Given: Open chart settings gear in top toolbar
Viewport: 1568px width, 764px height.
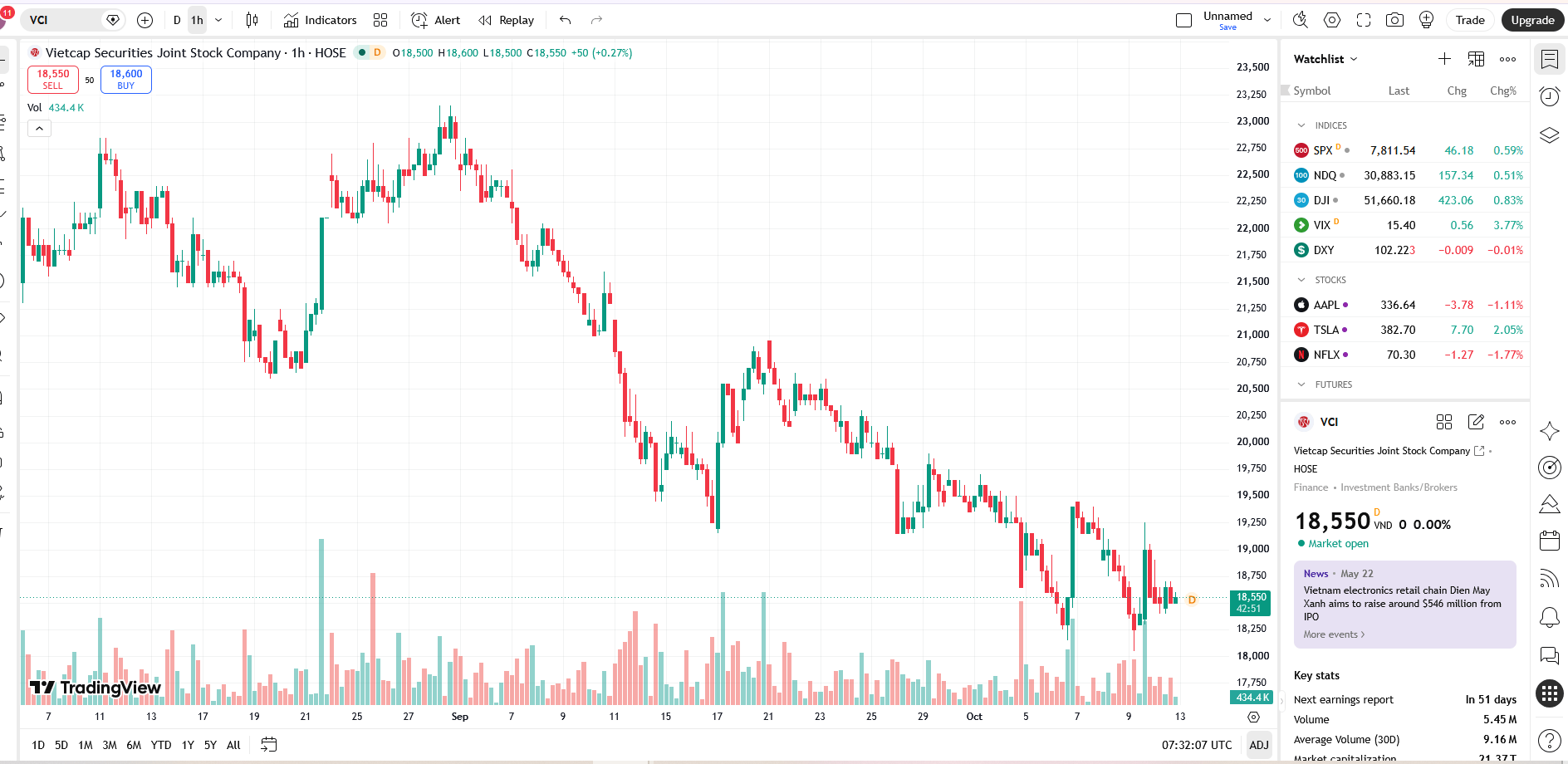Looking at the screenshot, I should [1332, 20].
